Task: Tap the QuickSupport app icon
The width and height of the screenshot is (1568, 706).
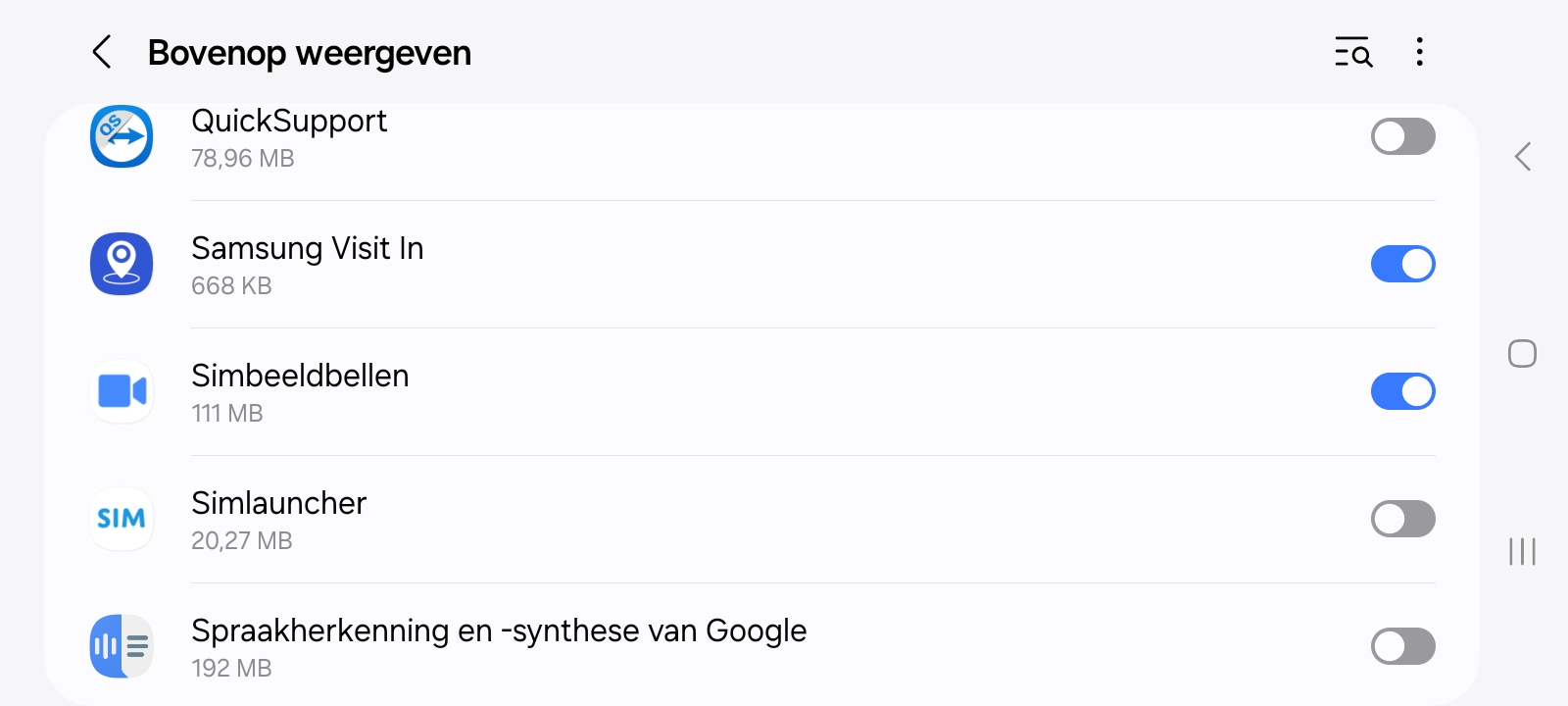Action: point(122,136)
